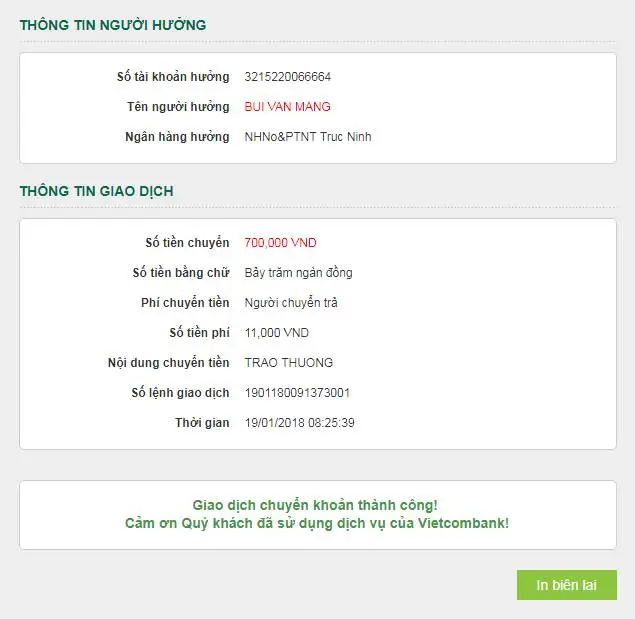The image size is (635, 619).
Task: Click the "THÔNG TIN NGƯỜI HƯỞNG" section heading
Action: tap(113, 25)
